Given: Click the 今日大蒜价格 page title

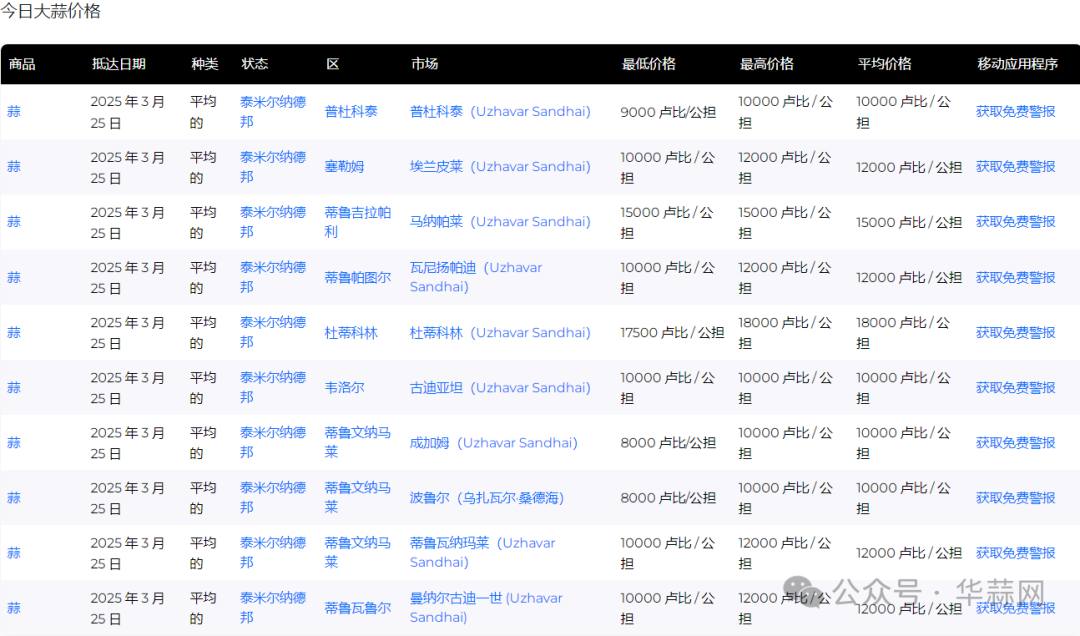Looking at the screenshot, I should coord(50,11).
